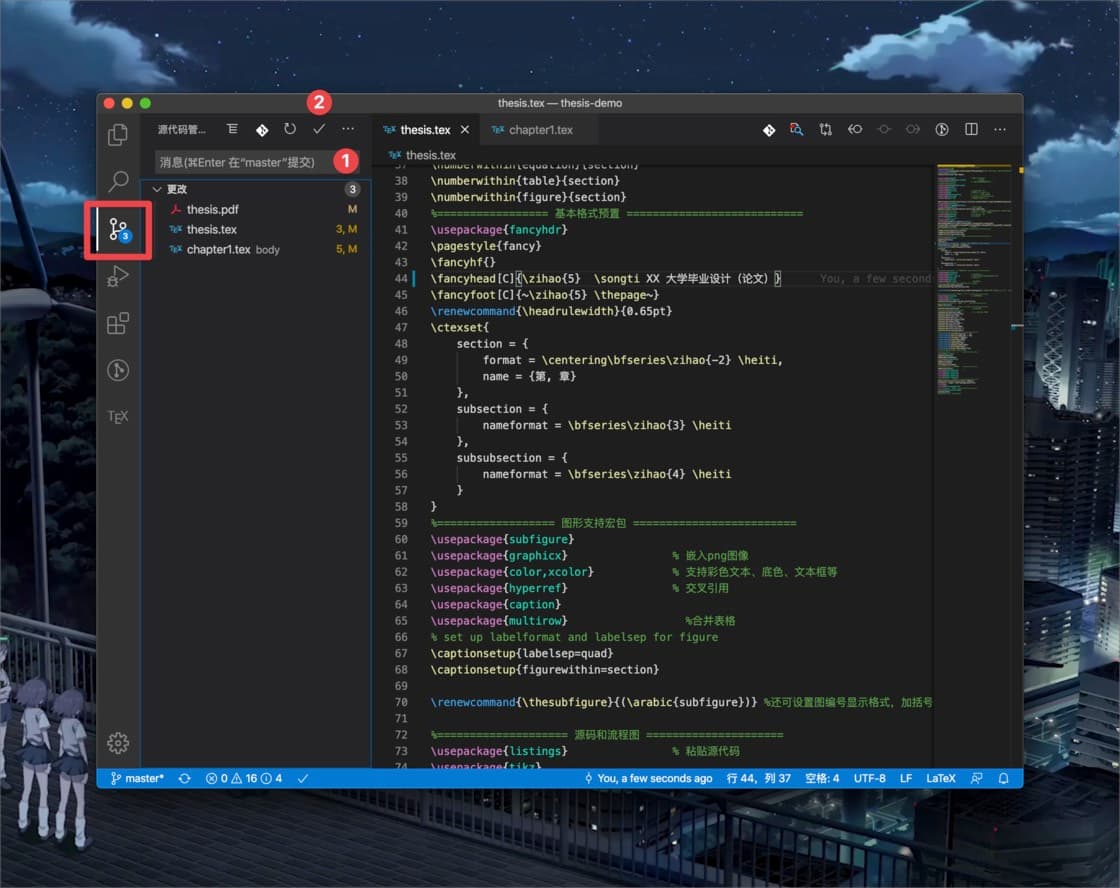Viewport: 1120px width, 888px height.
Task: Change end-of-line LF in status bar
Action: pyautogui.click(x=906, y=779)
